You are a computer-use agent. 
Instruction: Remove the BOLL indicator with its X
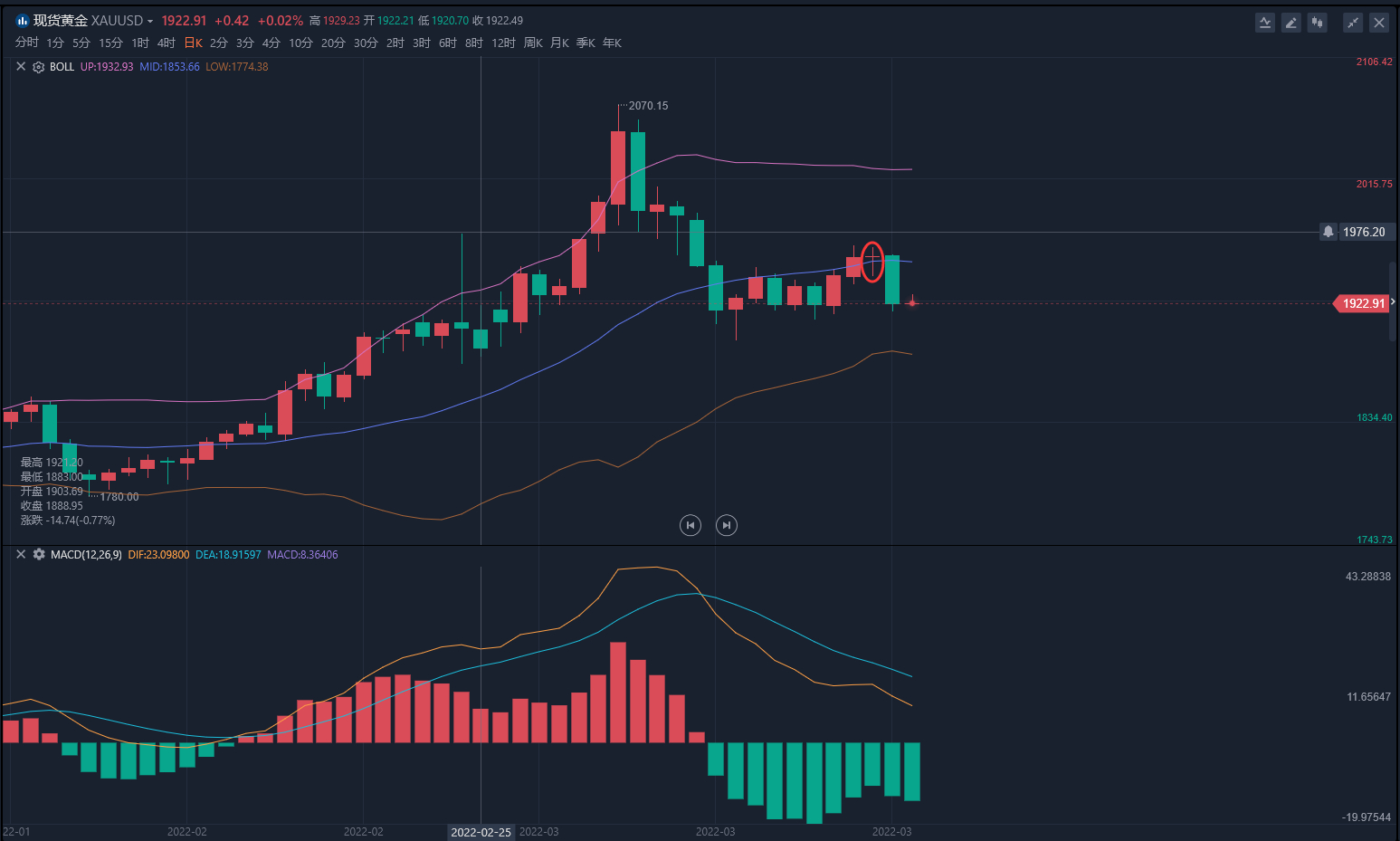point(21,66)
